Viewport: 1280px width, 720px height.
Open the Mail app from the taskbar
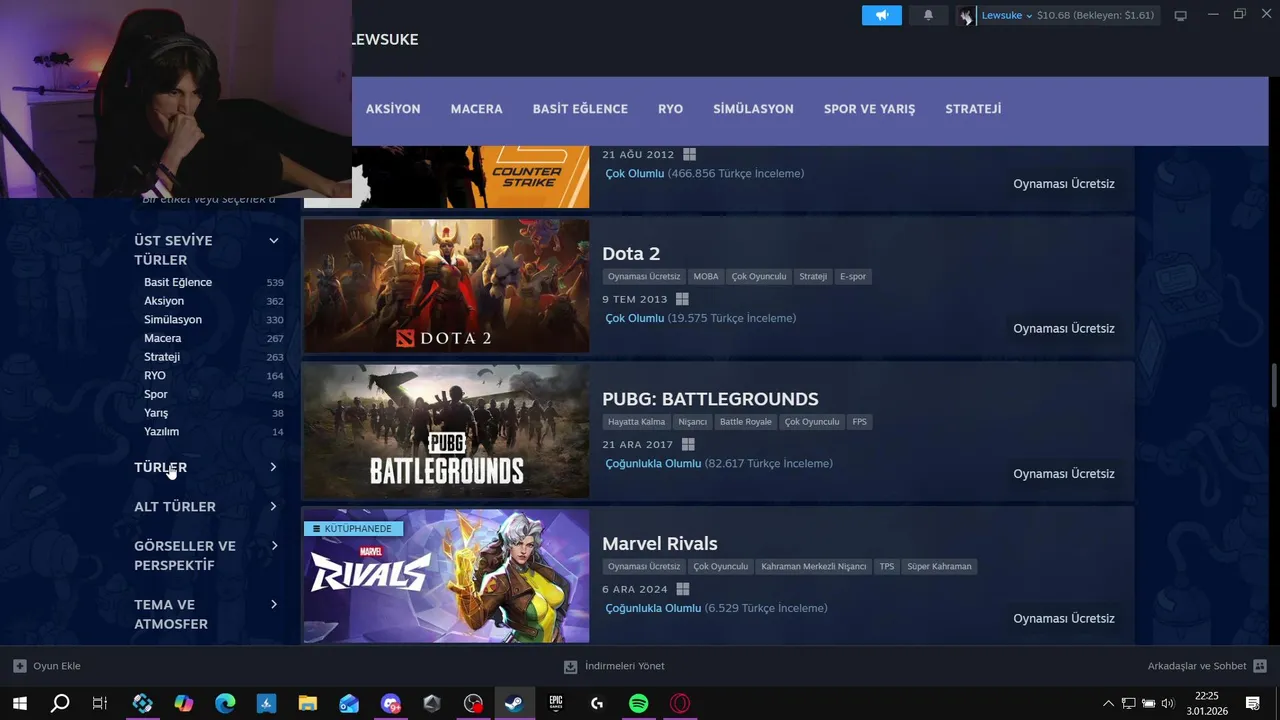coord(349,703)
